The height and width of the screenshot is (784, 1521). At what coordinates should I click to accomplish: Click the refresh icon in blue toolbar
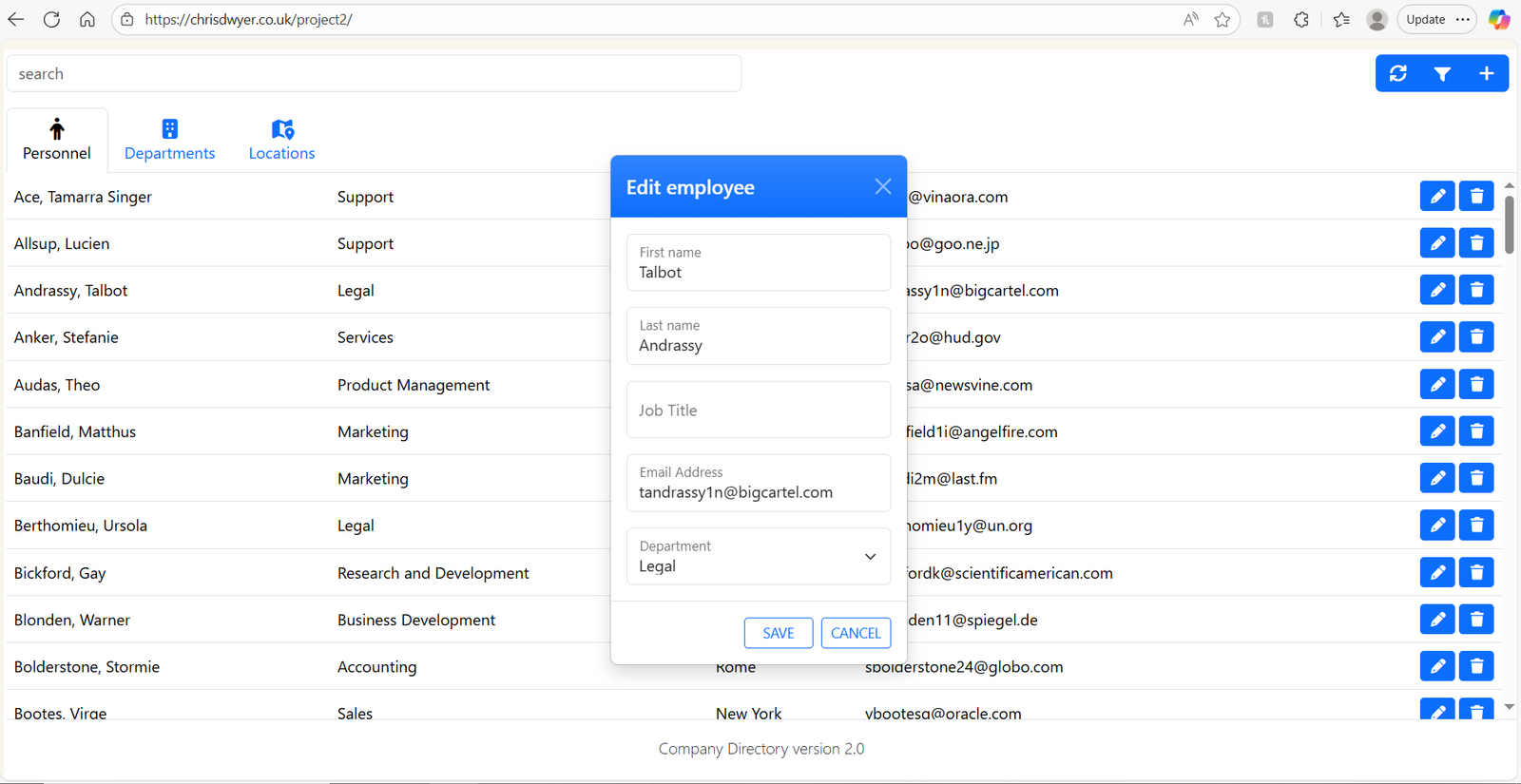(1397, 73)
